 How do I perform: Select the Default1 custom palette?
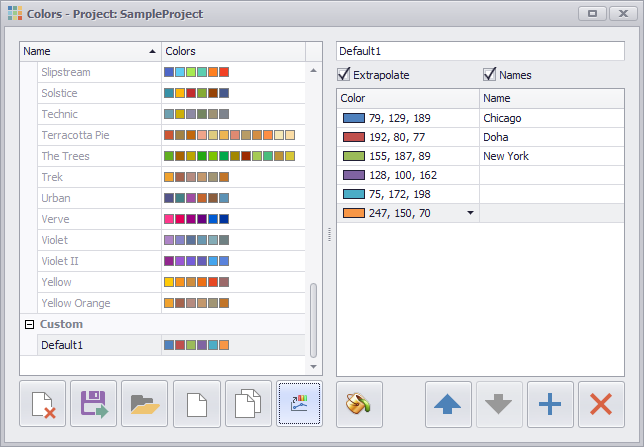[x=62, y=345]
